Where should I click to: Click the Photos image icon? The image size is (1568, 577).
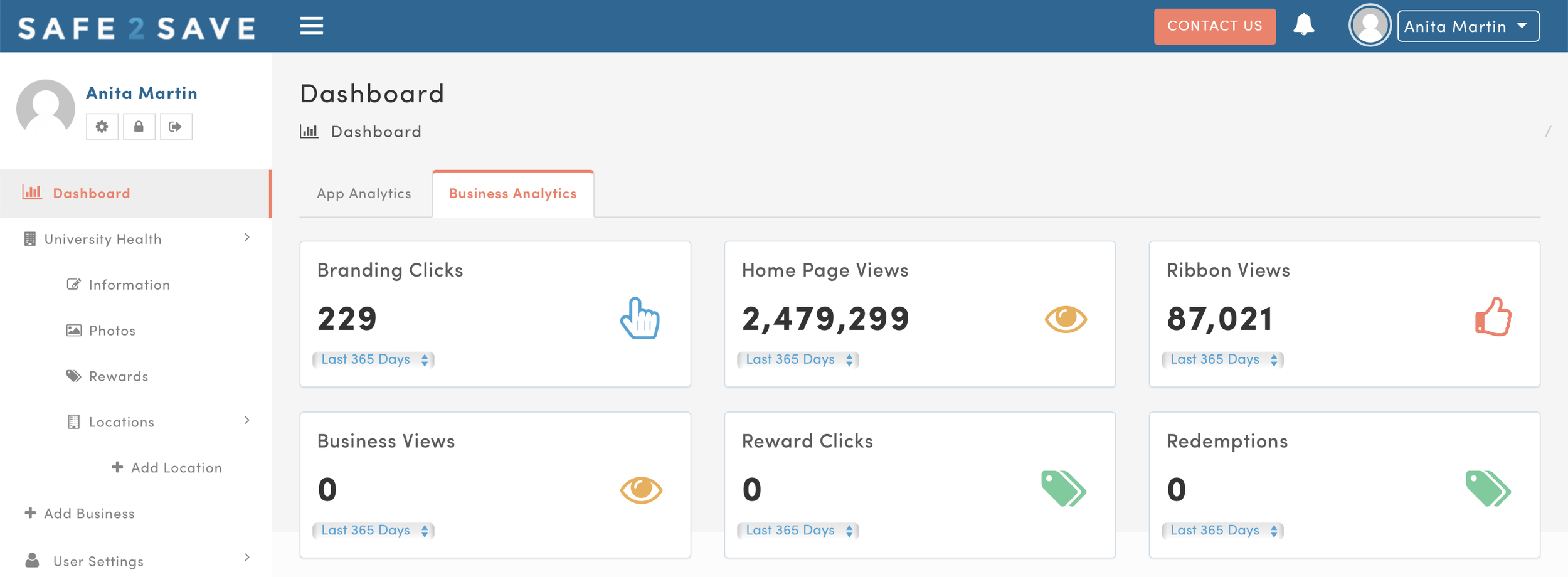coord(73,330)
